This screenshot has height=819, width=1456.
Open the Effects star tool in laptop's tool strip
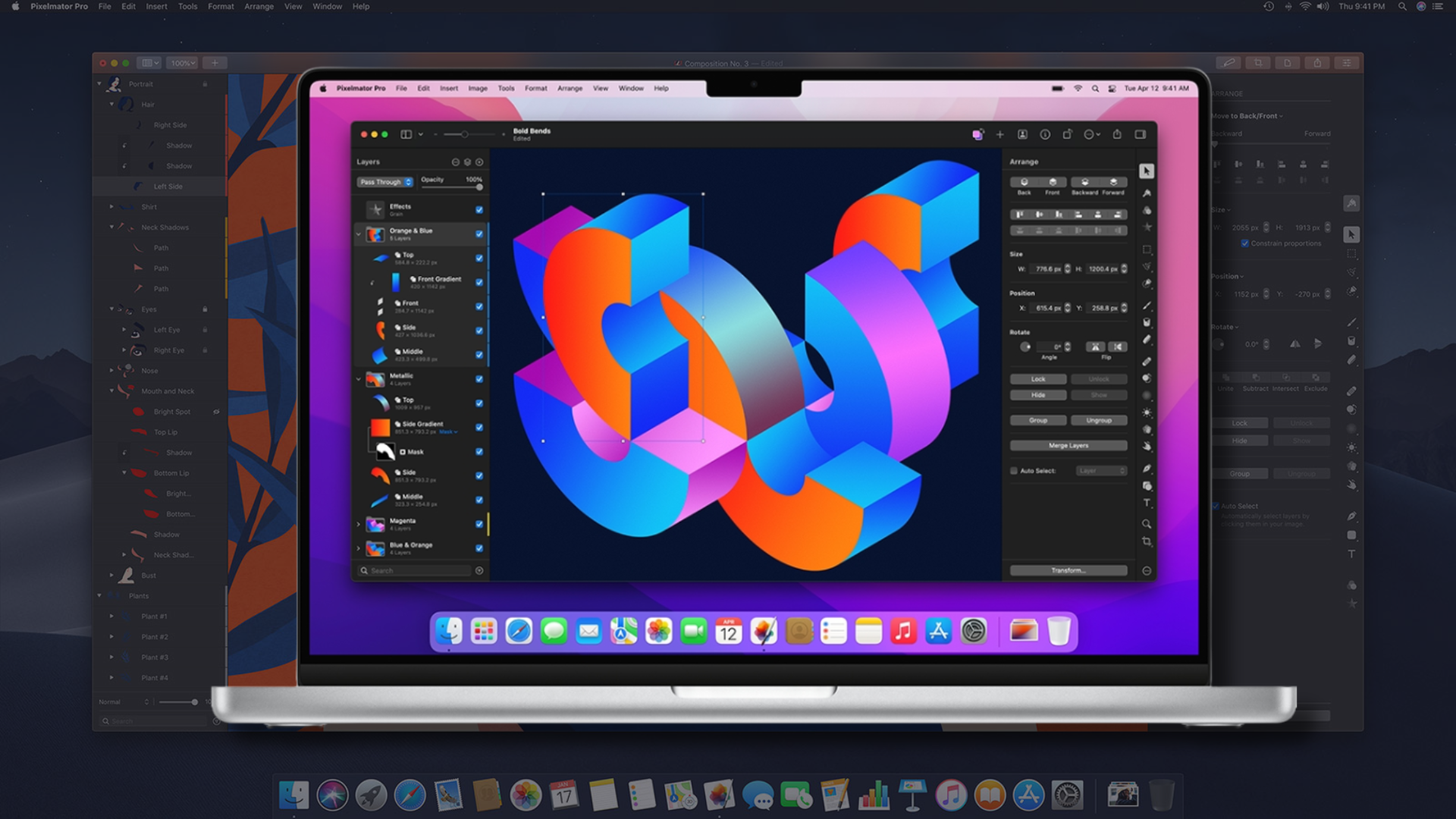[1147, 227]
